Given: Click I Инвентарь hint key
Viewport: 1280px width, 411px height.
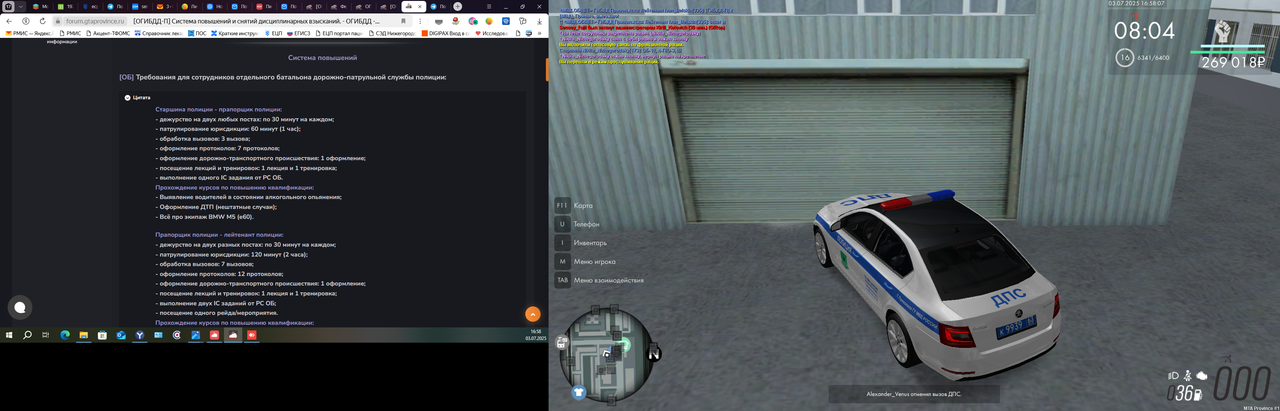Looking at the screenshot, I should [562, 242].
